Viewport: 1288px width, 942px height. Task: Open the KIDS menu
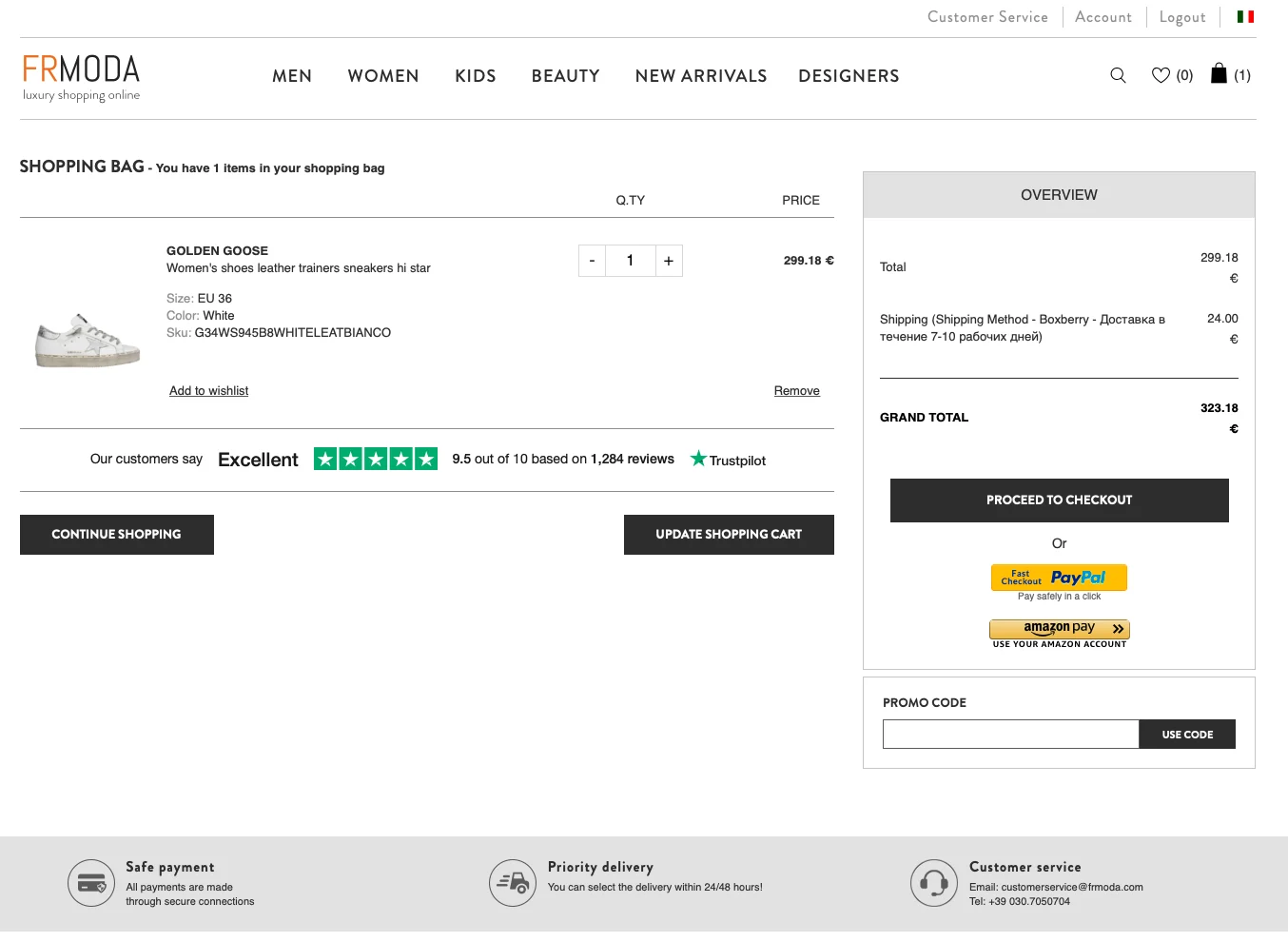pyautogui.click(x=476, y=76)
